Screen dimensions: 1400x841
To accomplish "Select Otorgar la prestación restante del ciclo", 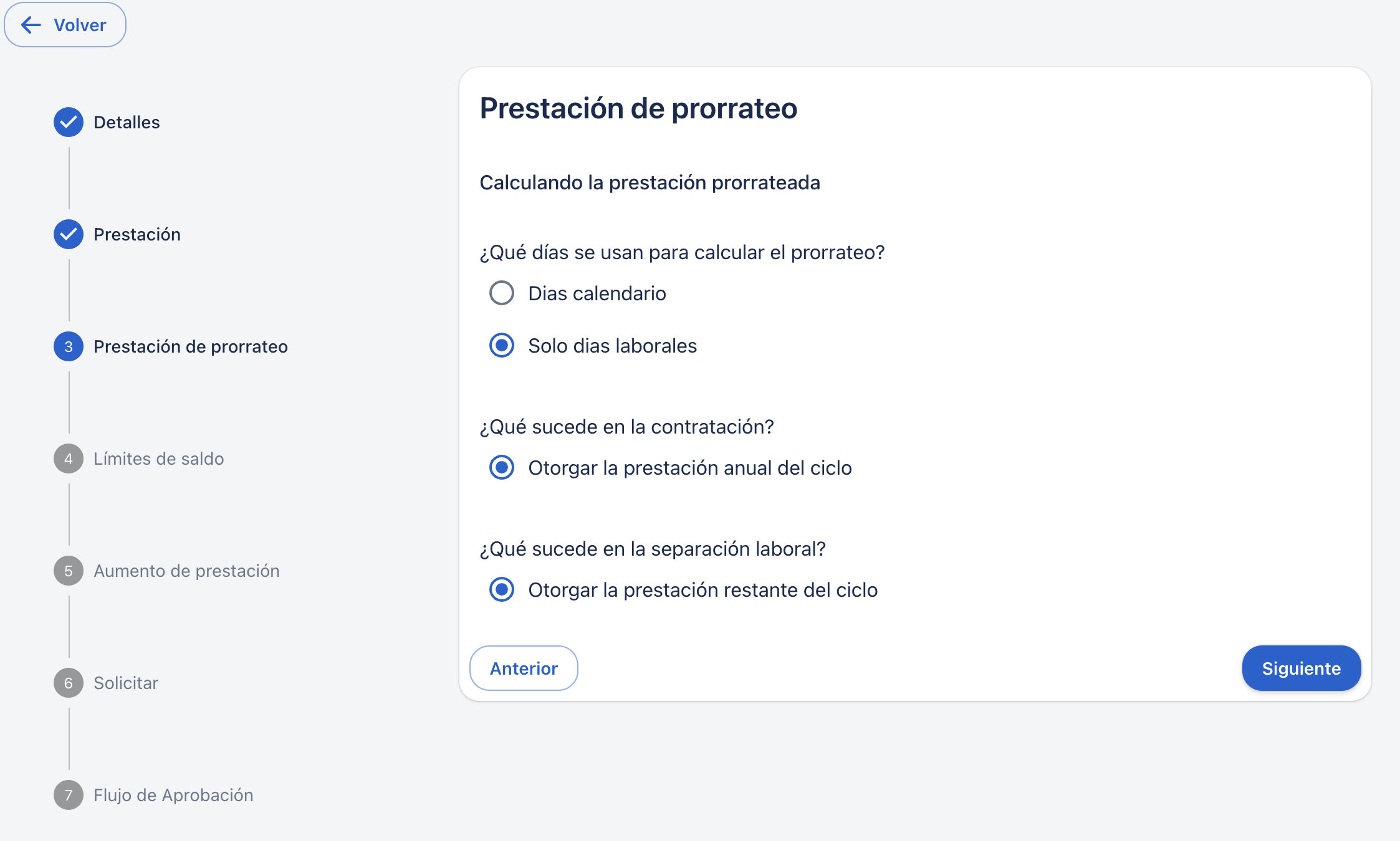I will tap(502, 589).
